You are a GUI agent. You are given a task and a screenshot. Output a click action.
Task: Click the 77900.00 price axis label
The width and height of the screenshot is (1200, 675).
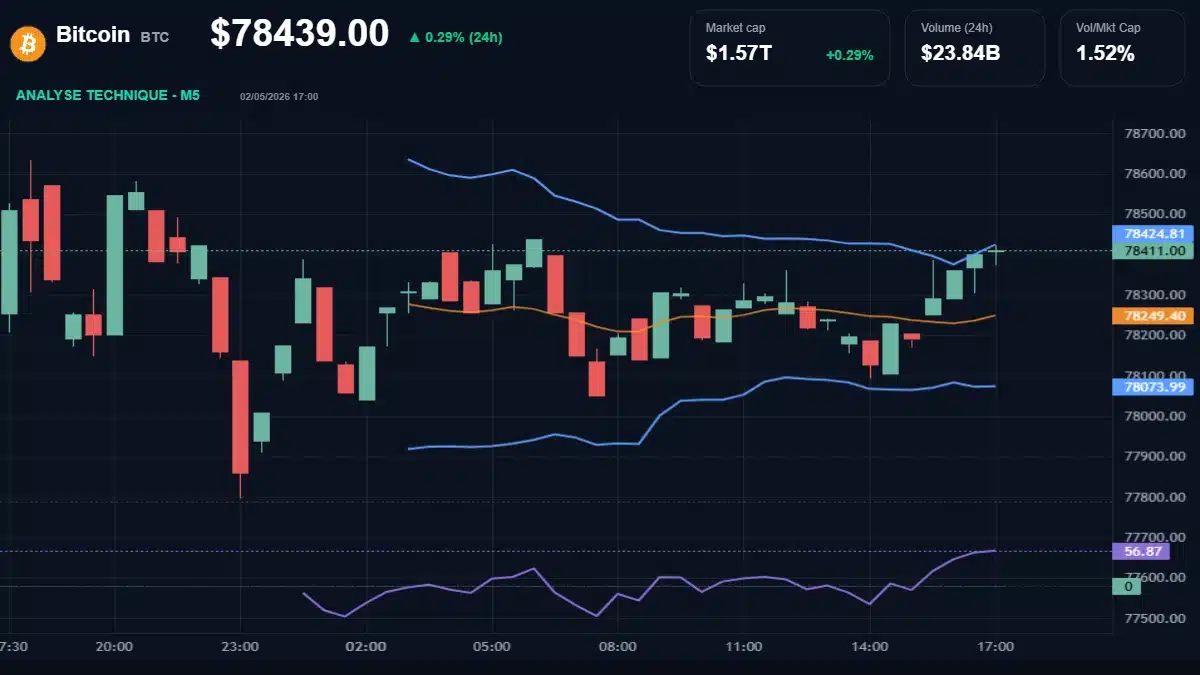click(1154, 457)
